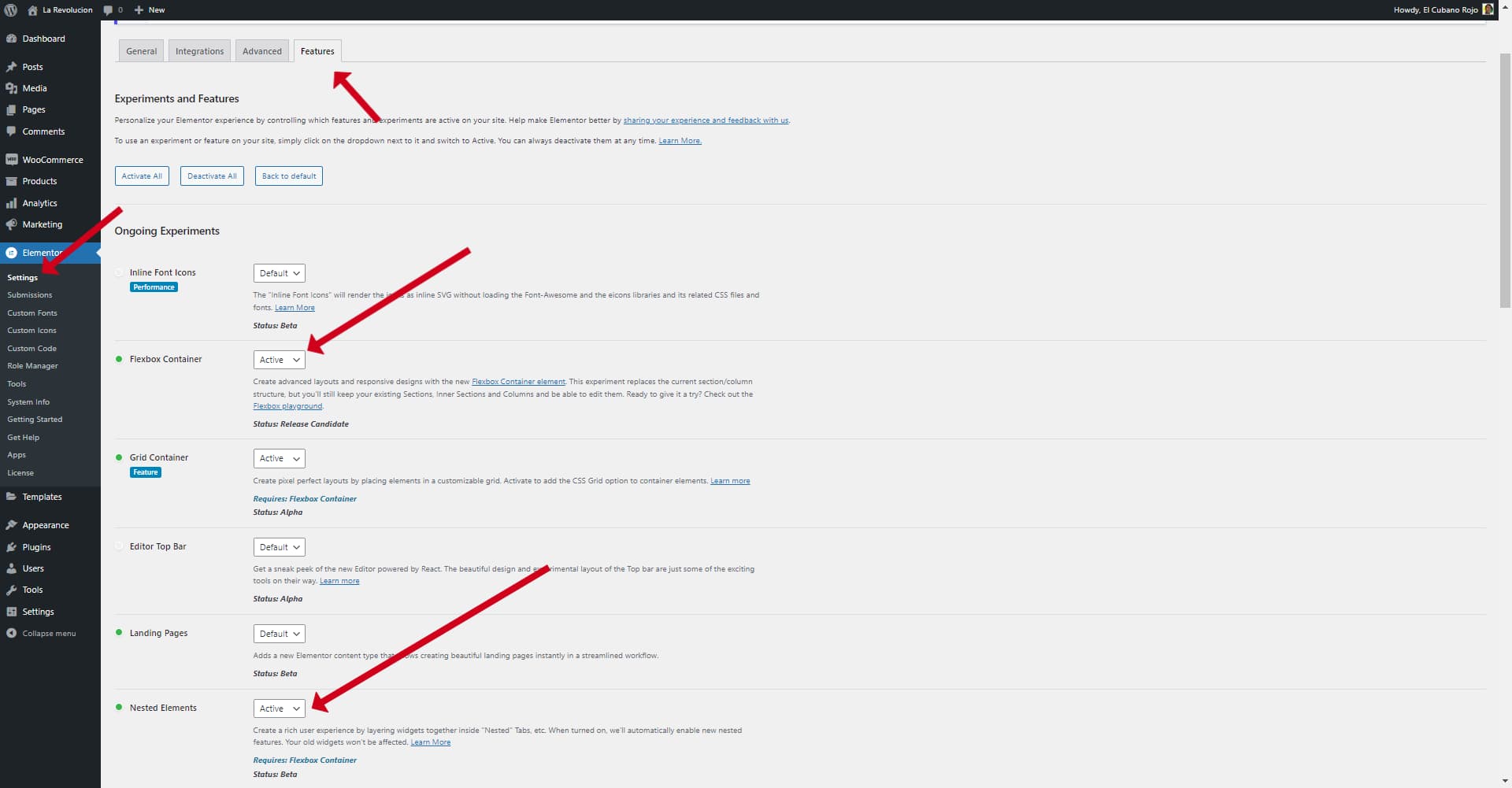Open the user avatar for El Cubano Rojo

1488,10
